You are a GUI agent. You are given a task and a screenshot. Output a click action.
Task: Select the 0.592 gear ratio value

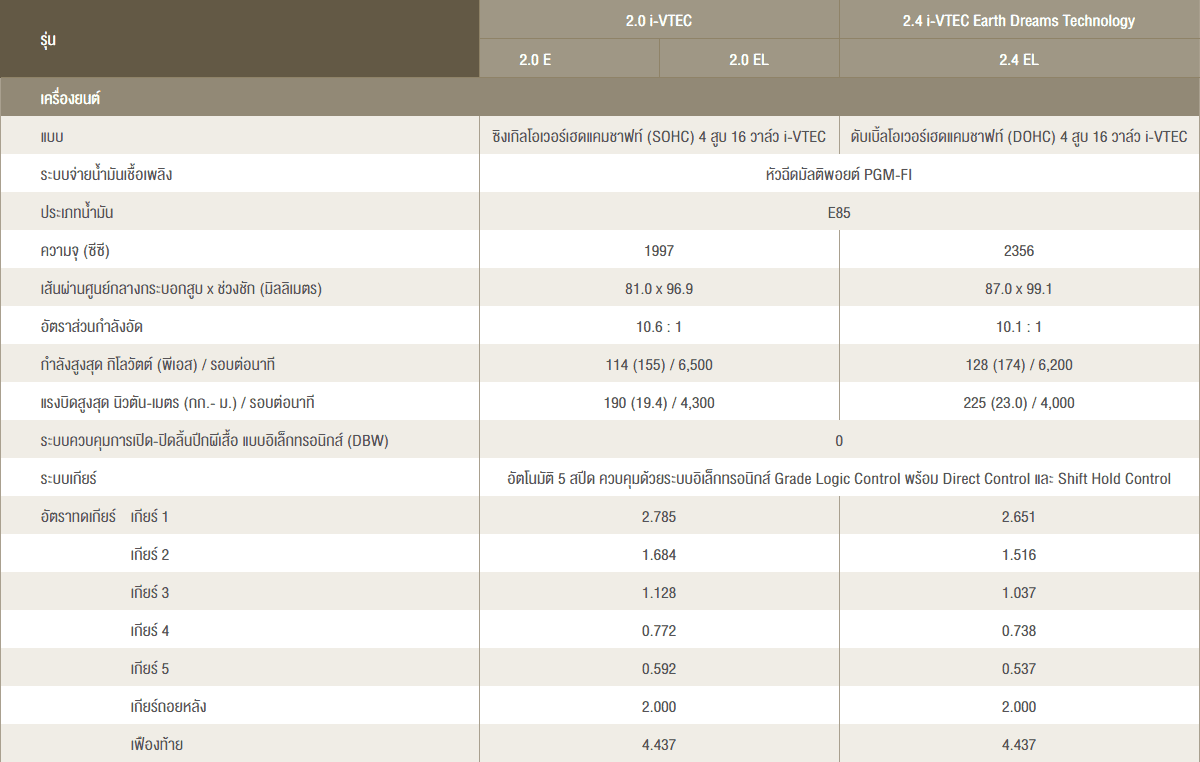[x=659, y=669]
